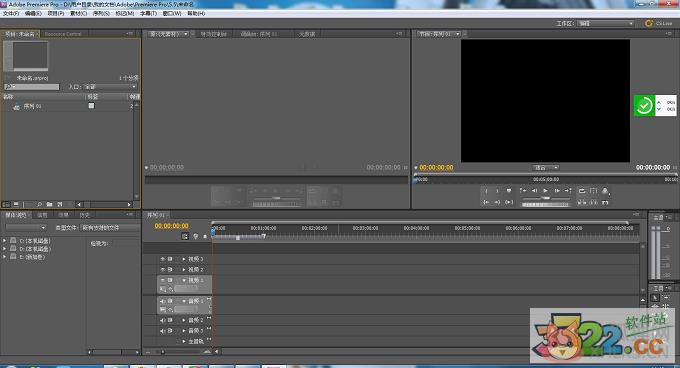680x368 pixels.
Task: Open the 帮助(H) menu
Action: pyautogui.click(x=196, y=13)
